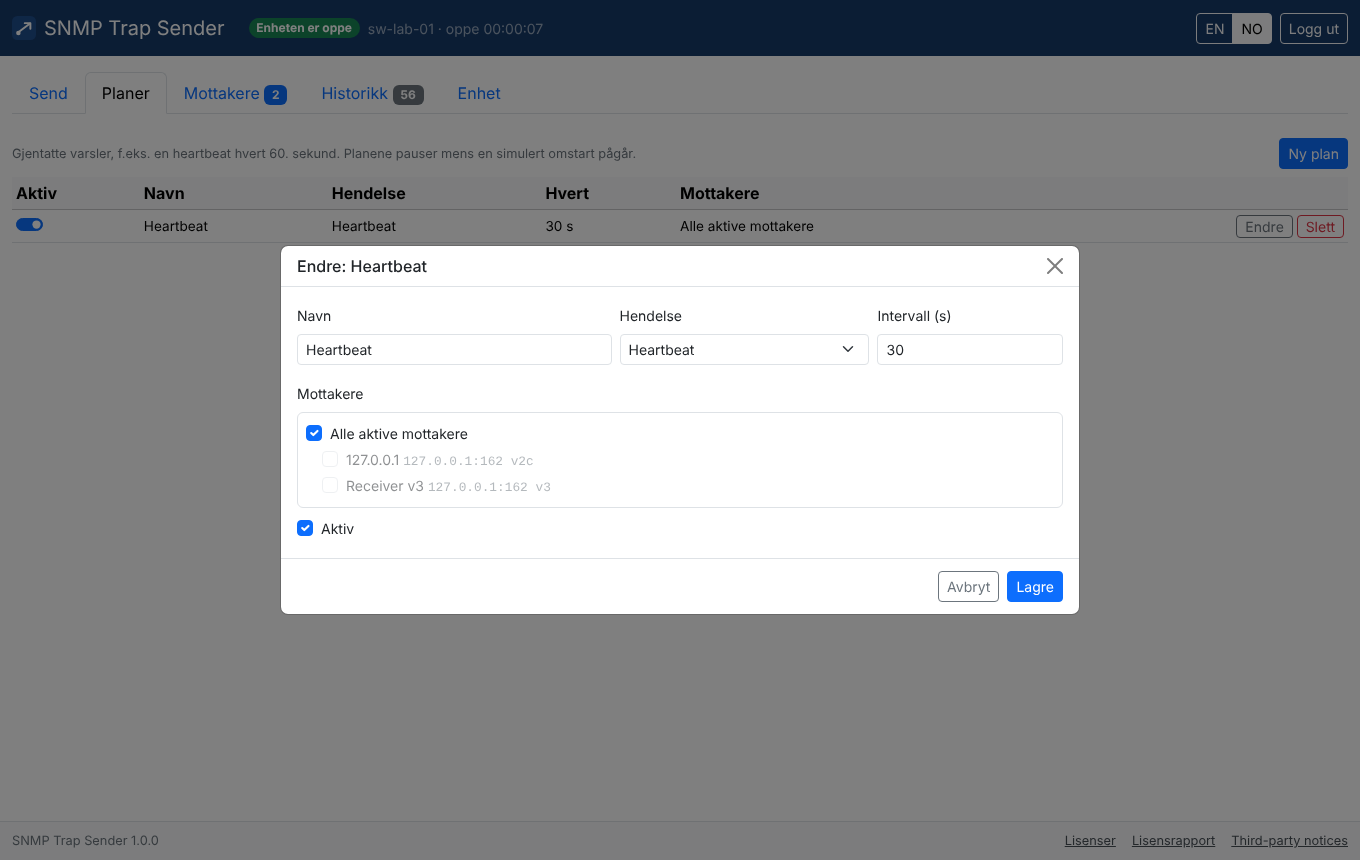Viewport: 1360px width, 860px height.
Task: Open the Third-party notices link
Action: [x=1289, y=841]
